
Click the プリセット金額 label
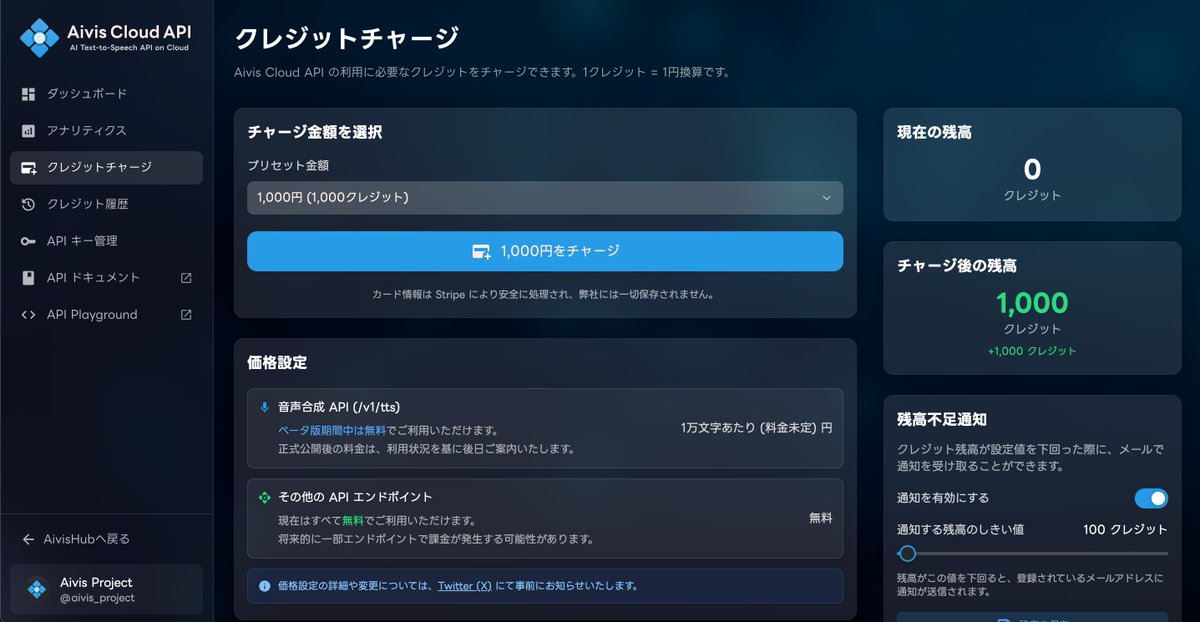pyautogui.click(x=288, y=165)
